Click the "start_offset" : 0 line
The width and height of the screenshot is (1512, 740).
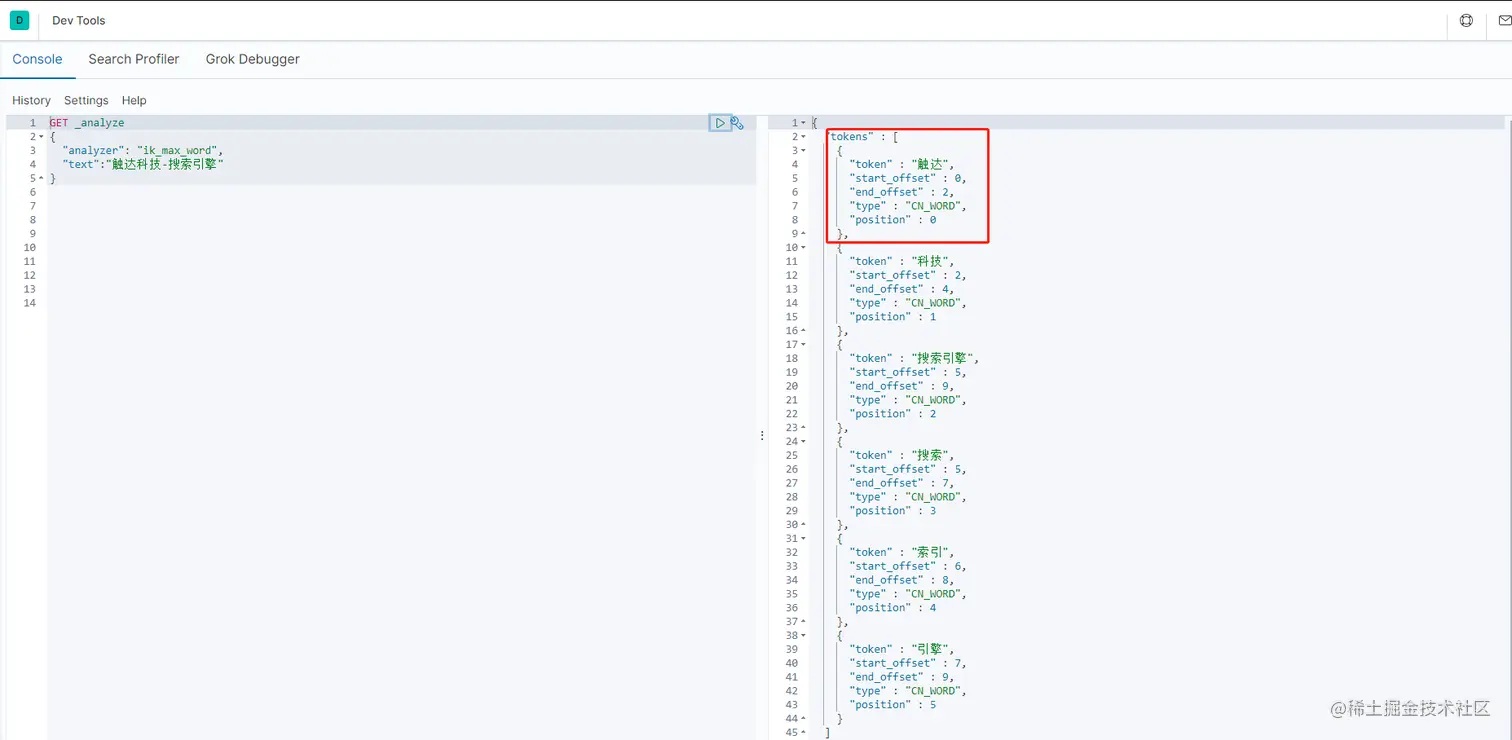point(908,179)
